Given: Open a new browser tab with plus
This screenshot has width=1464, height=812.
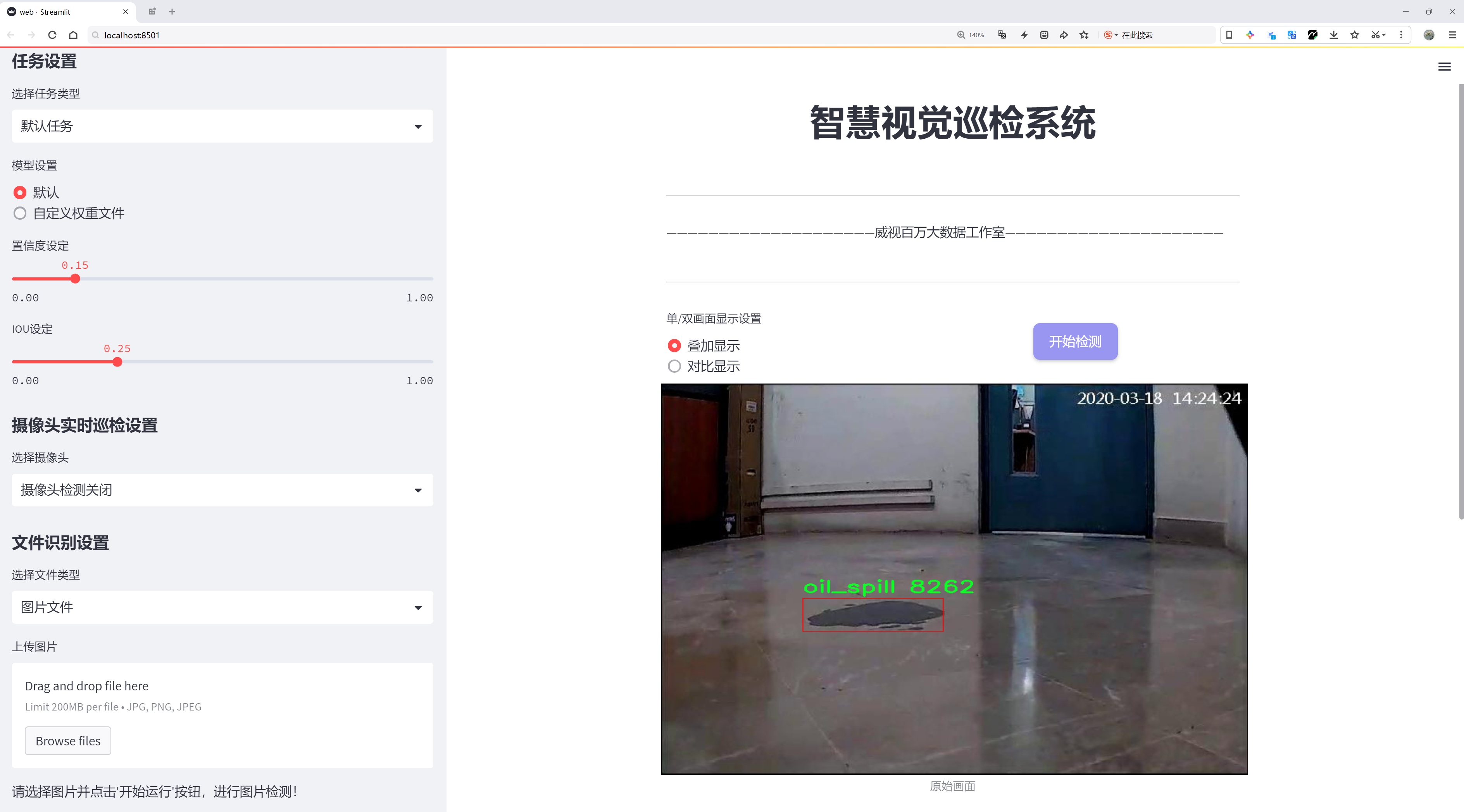Looking at the screenshot, I should tap(172, 11).
